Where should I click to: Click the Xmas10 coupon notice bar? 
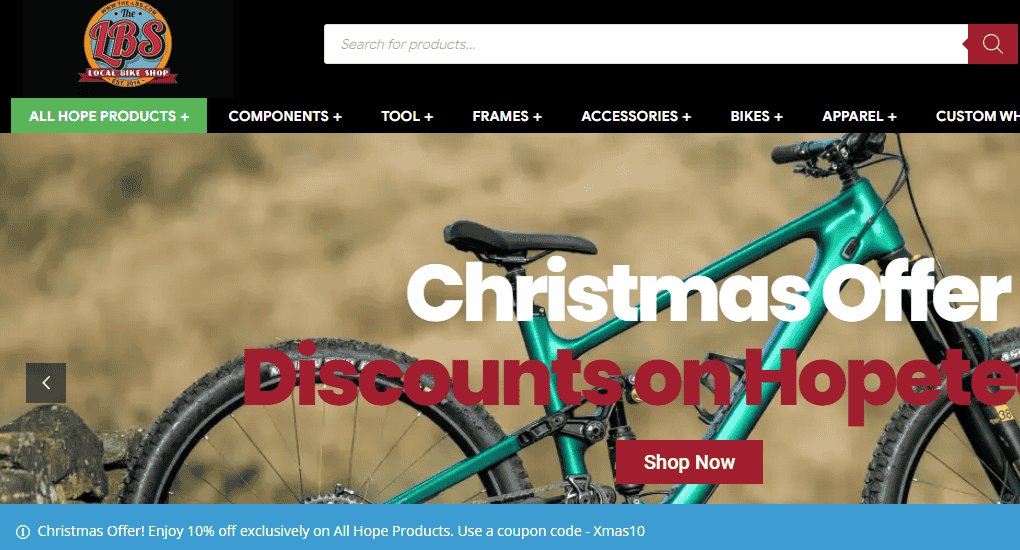pyautogui.click(x=510, y=527)
